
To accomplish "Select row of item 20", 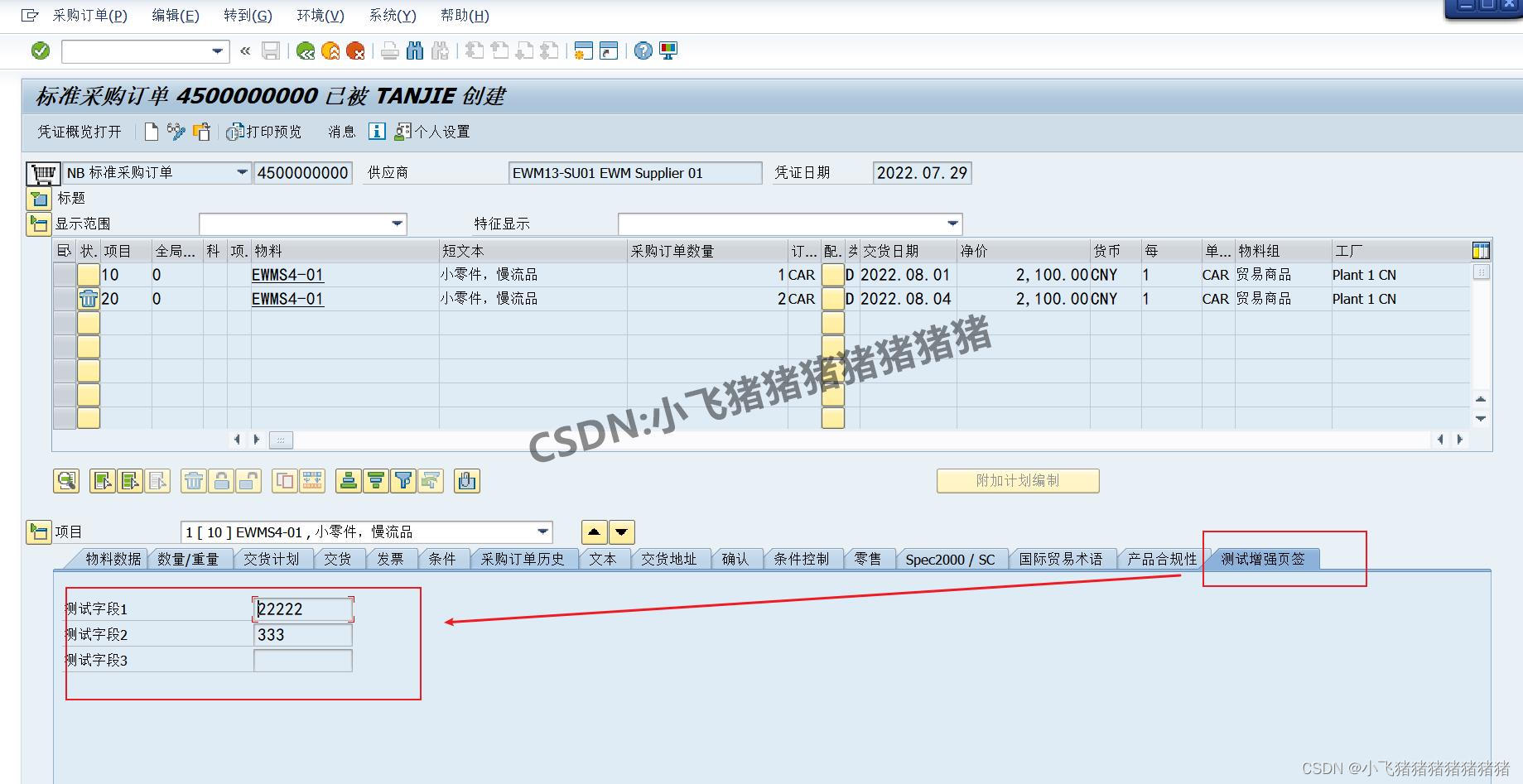I will click(x=65, y=299).
